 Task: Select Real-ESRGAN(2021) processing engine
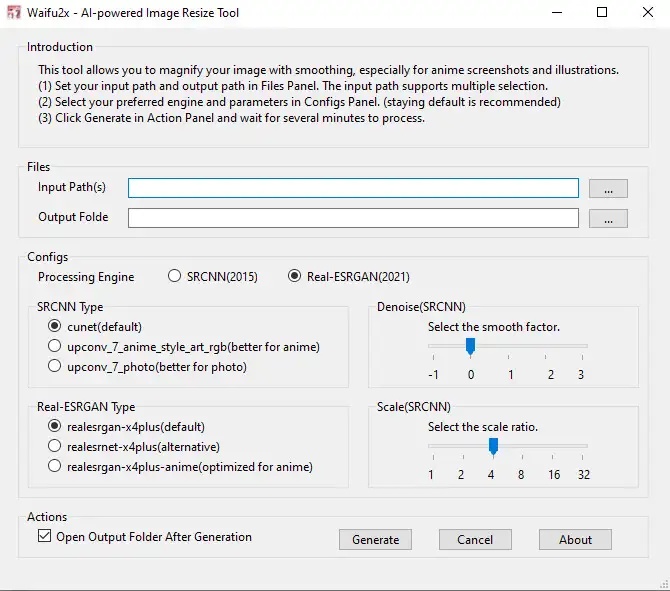[x=295, y=277]
